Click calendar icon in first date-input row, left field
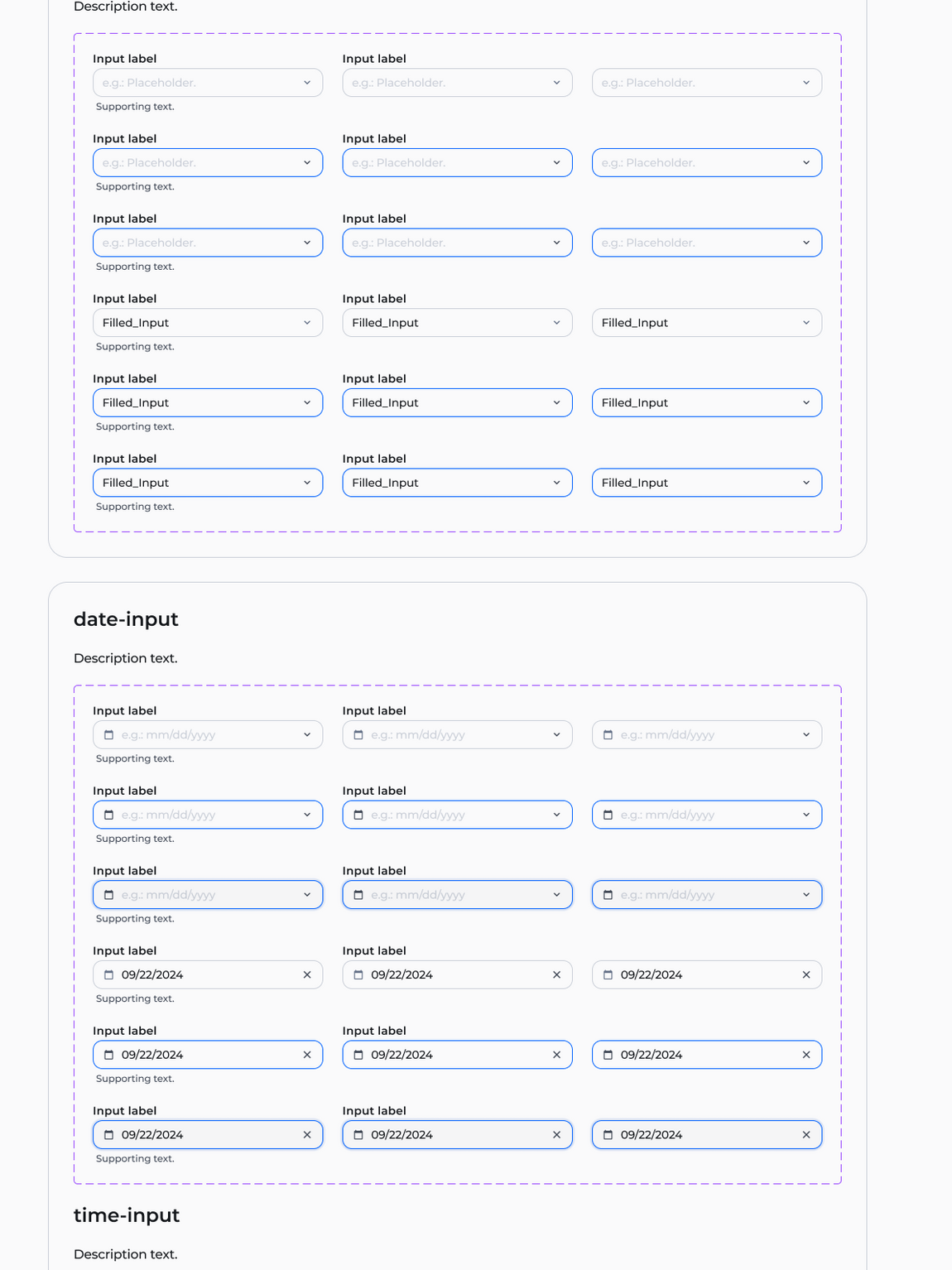Viewport: 952px width, 1270px height. (108, 735)
